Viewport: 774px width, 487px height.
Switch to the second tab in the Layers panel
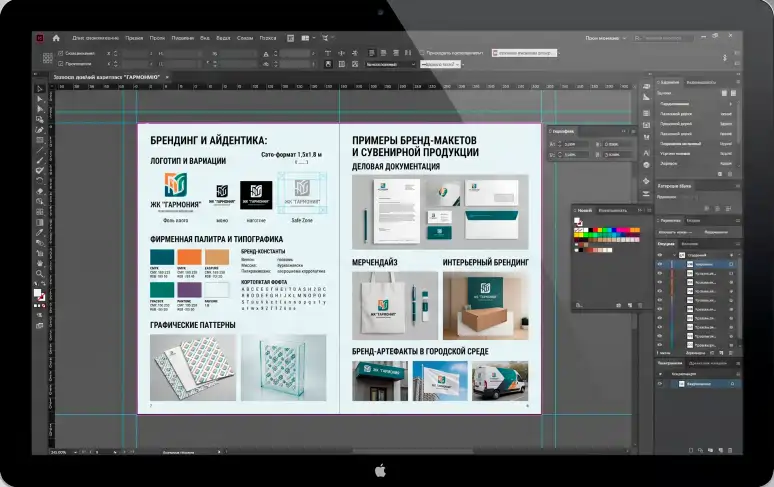point(689,243)
